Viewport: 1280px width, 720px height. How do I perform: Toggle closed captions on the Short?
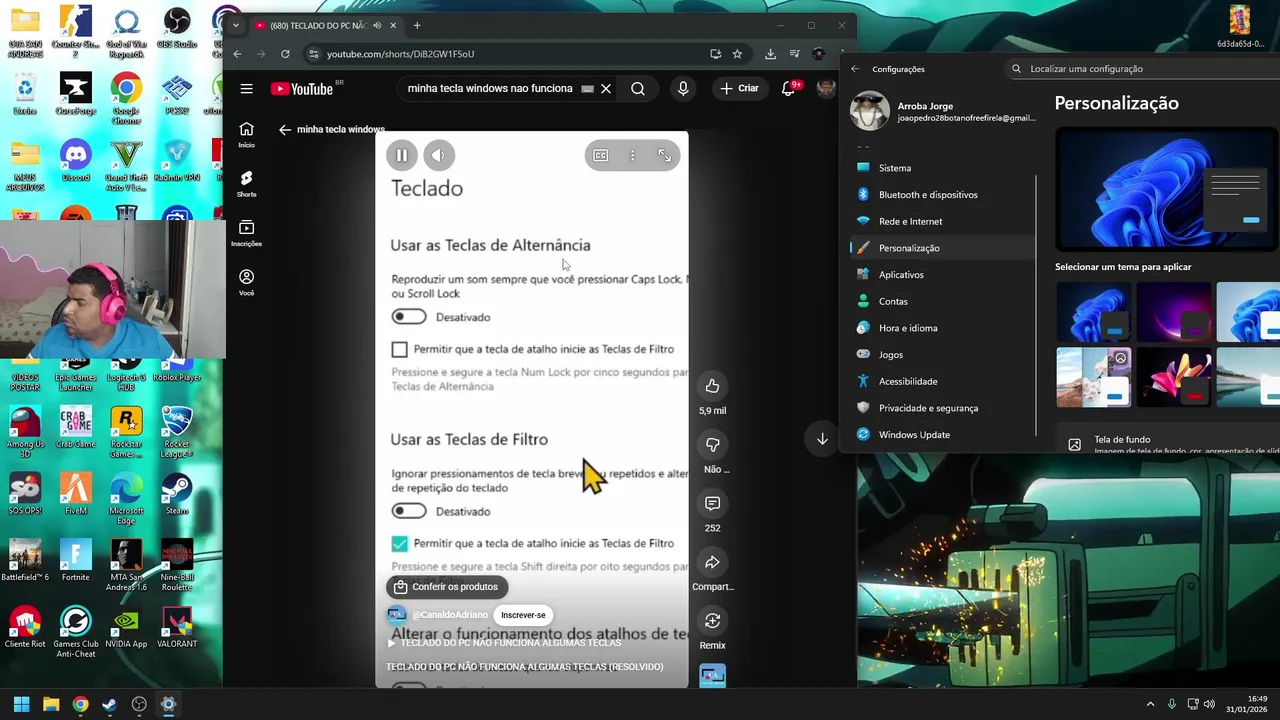(x=600, y=155)
